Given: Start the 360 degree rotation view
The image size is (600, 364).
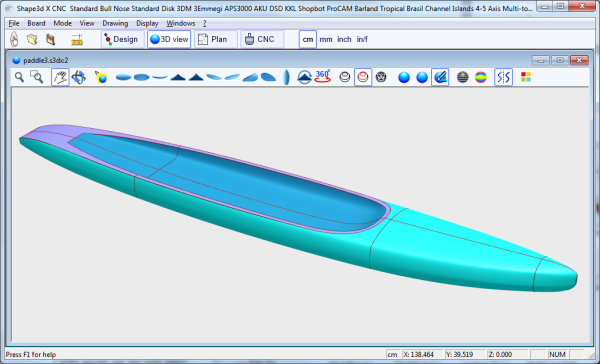Looking at the screenshot, I should tap(323, 77).
